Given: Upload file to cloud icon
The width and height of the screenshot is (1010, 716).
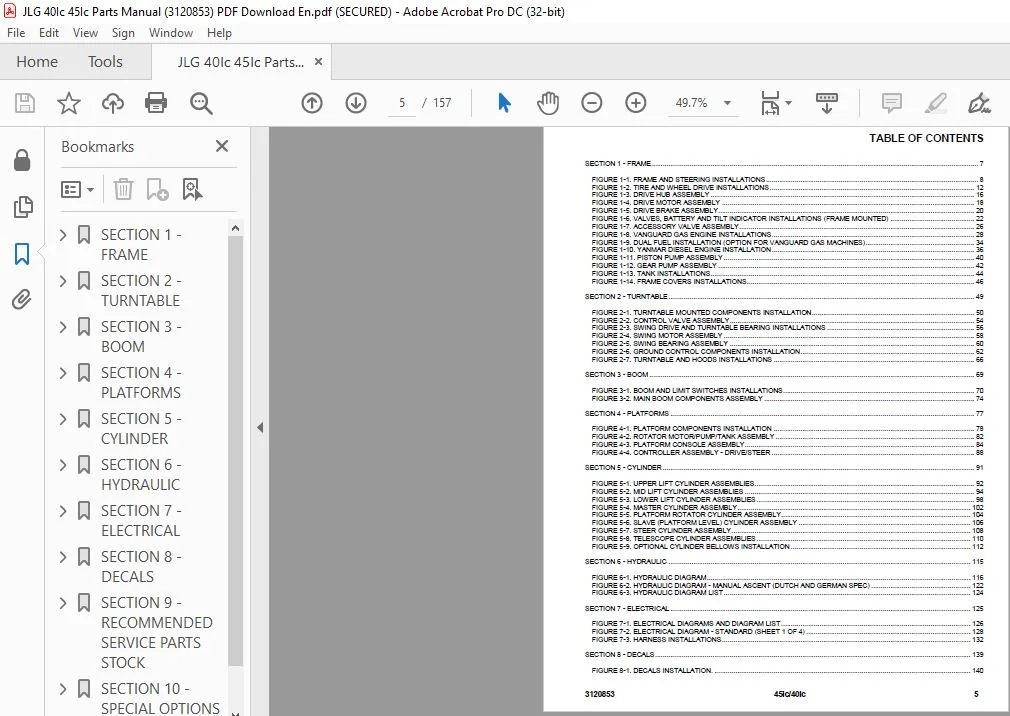Looking at the screenshot, I should 113,103.
